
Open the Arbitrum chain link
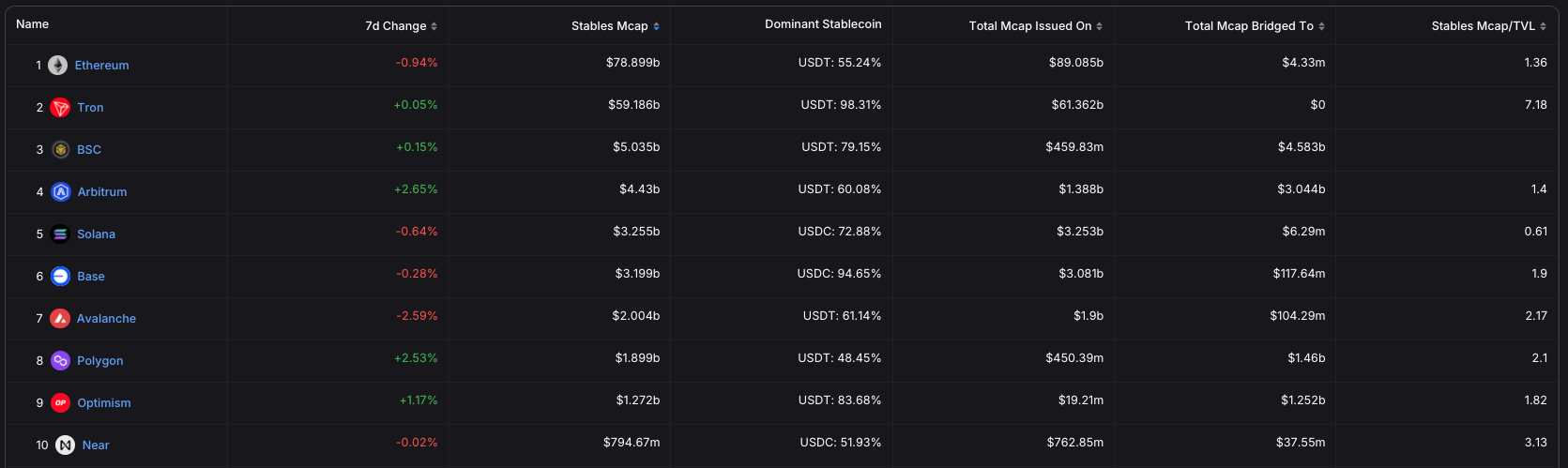(x=102, y=192)
